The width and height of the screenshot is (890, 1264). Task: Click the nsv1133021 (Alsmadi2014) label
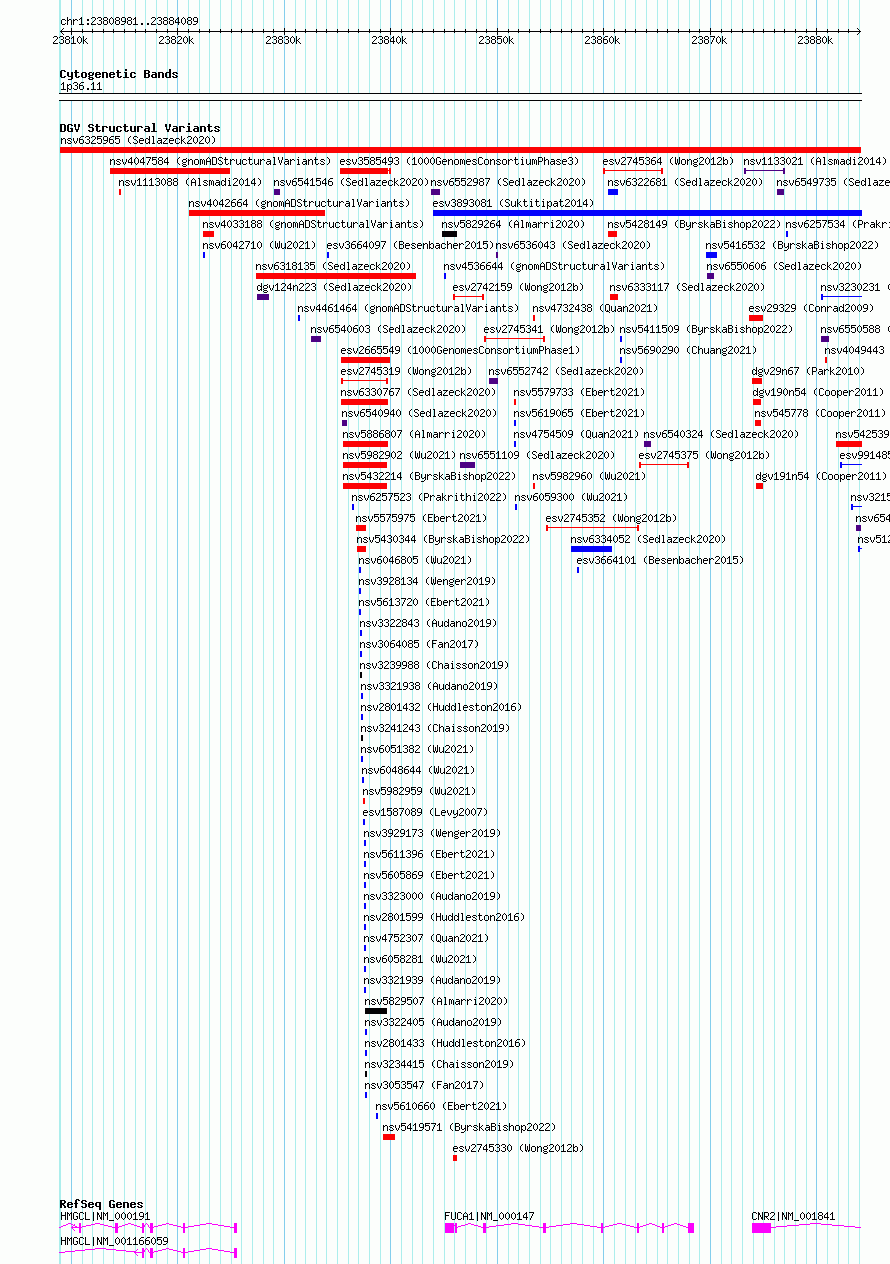815,161
